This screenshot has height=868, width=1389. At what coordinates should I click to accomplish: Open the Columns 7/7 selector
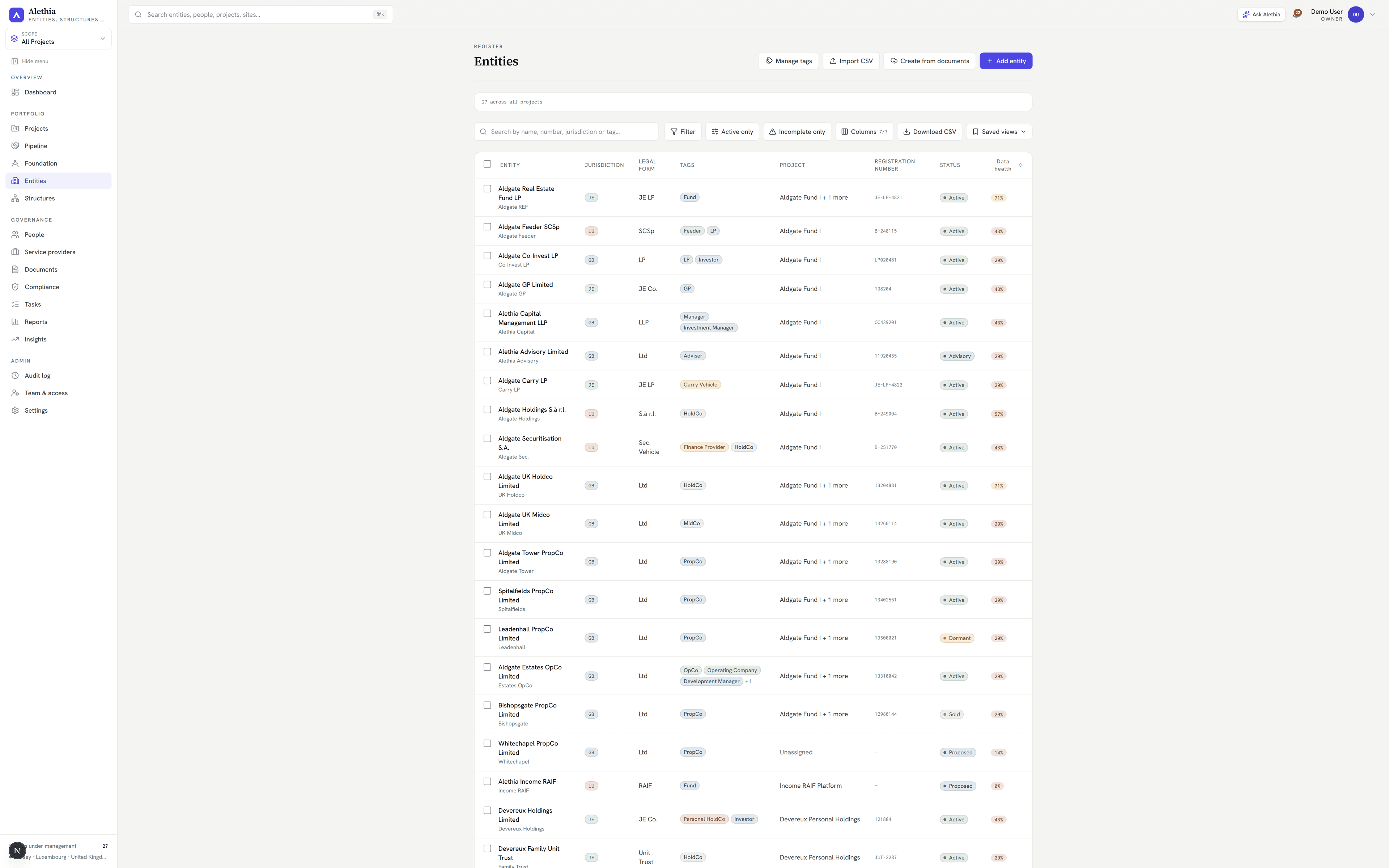click(x=864, y=131)
